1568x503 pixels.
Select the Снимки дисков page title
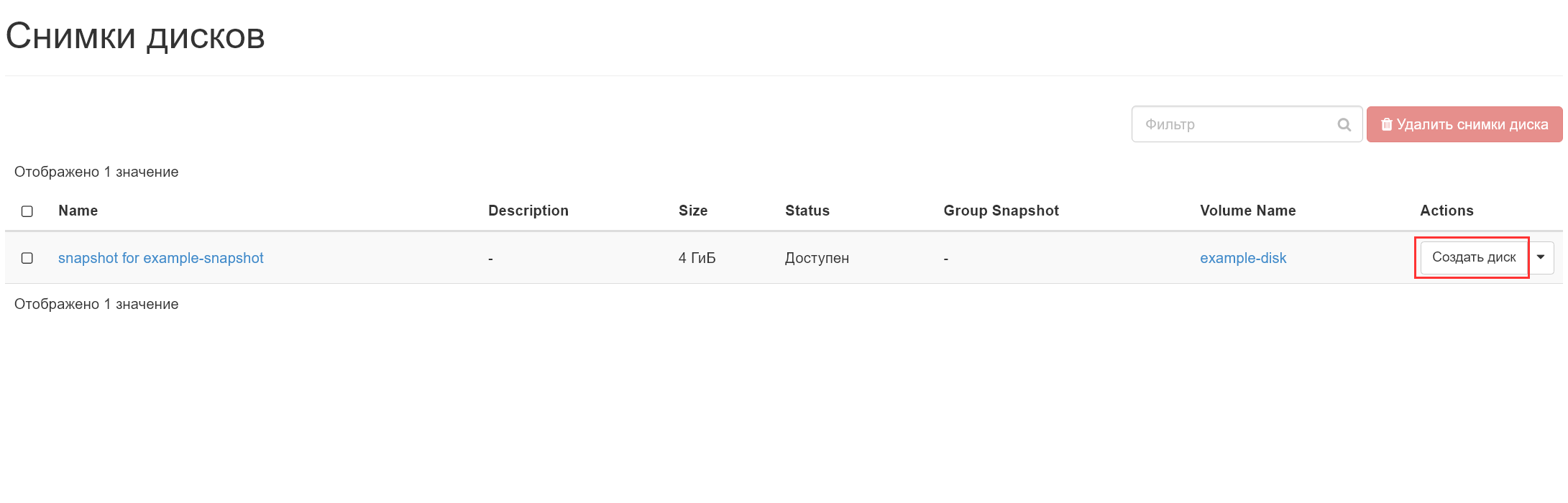click(x=135, y=34)
